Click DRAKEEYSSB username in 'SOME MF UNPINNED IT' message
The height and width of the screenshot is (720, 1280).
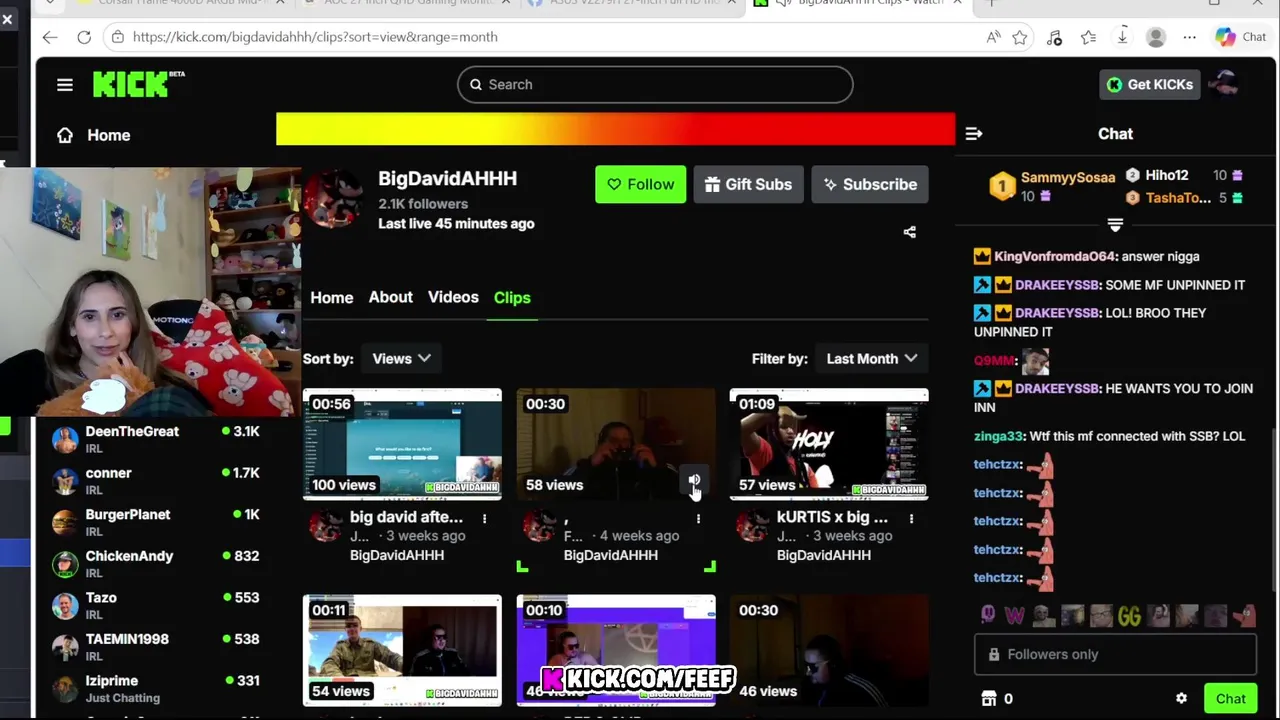[1057, 285]
